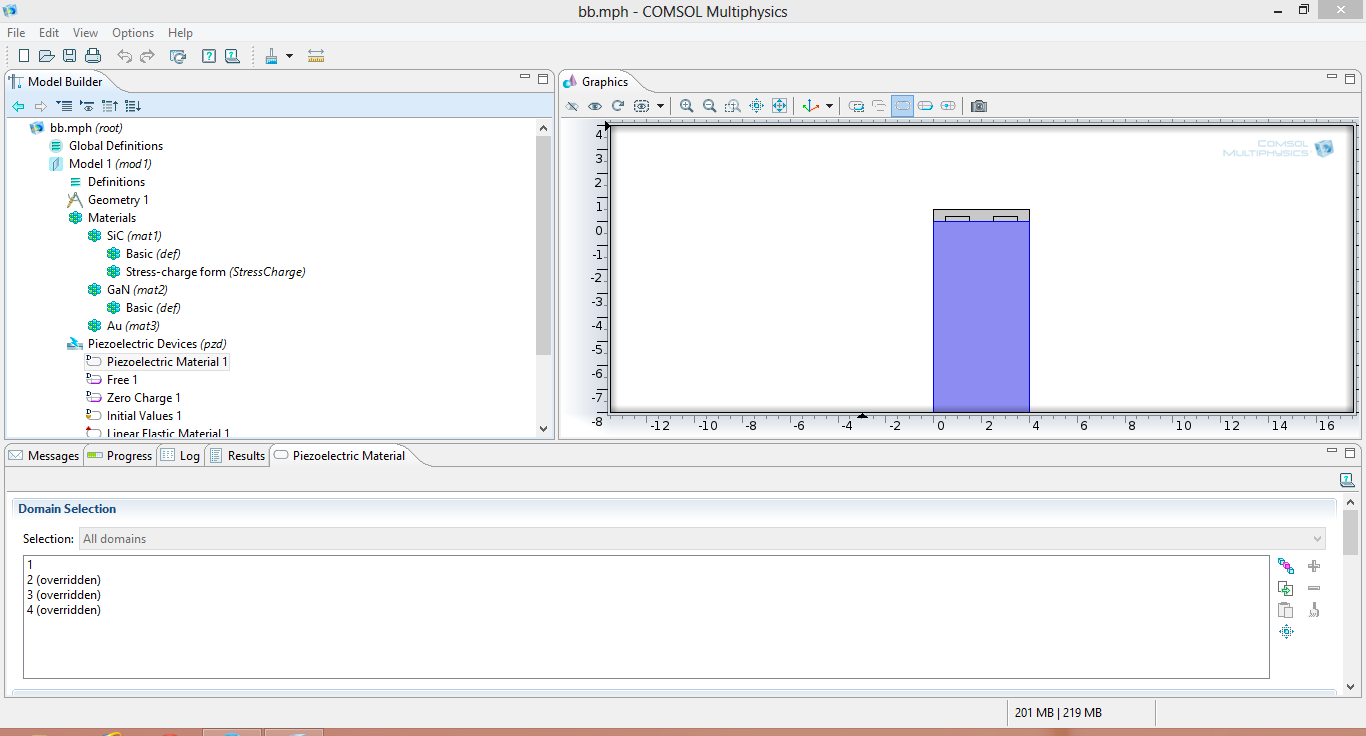Open the axis view orientation dropdown arrow
This screenshot has width=1366, height=736.
coord(829,106)
